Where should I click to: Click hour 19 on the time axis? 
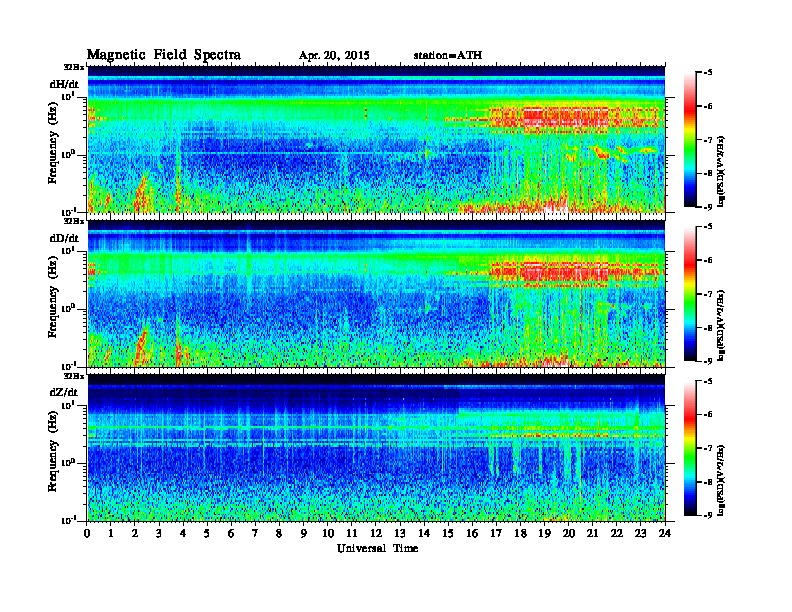click(x=544, y=533)
